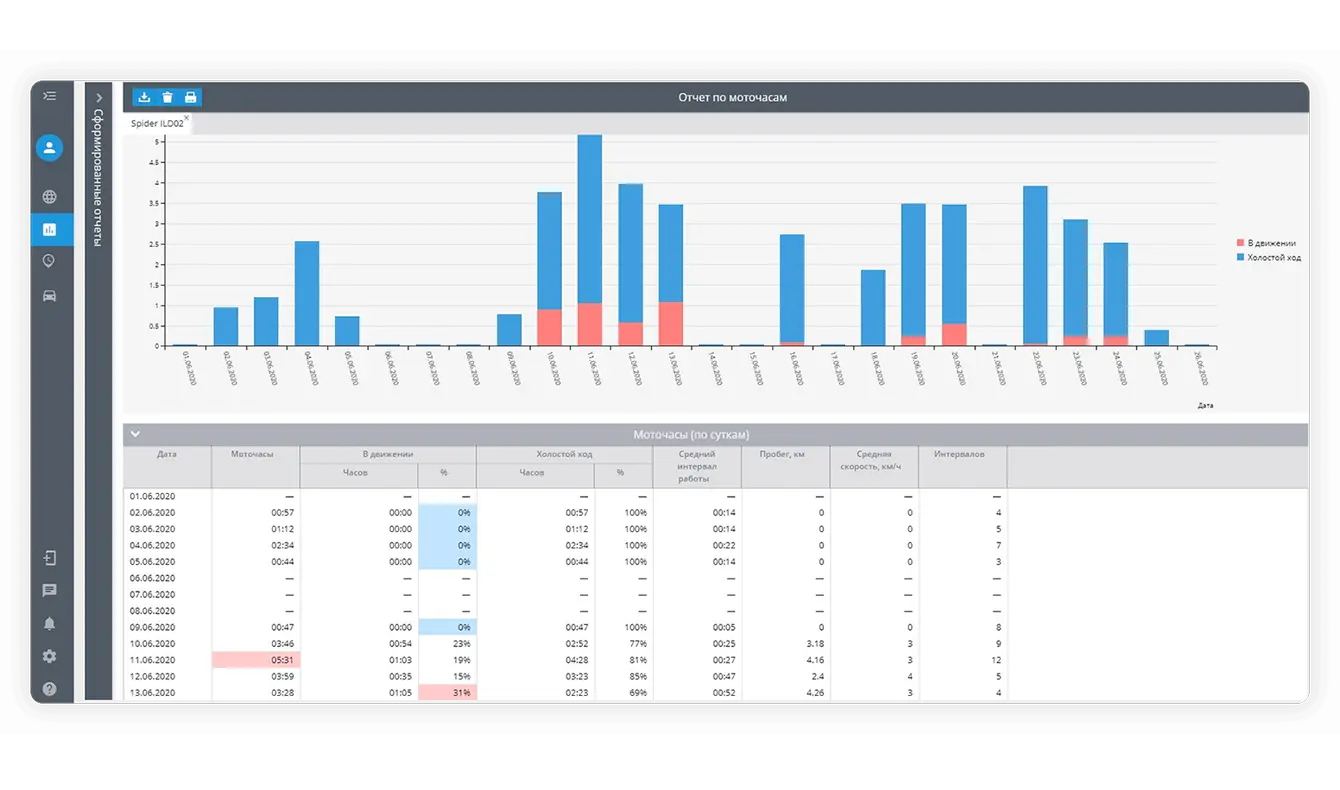This screenshot has width=1340, height=790.
Task: Expand the 'Сформированные отчеты' side panel
Action: coord(99,98)
